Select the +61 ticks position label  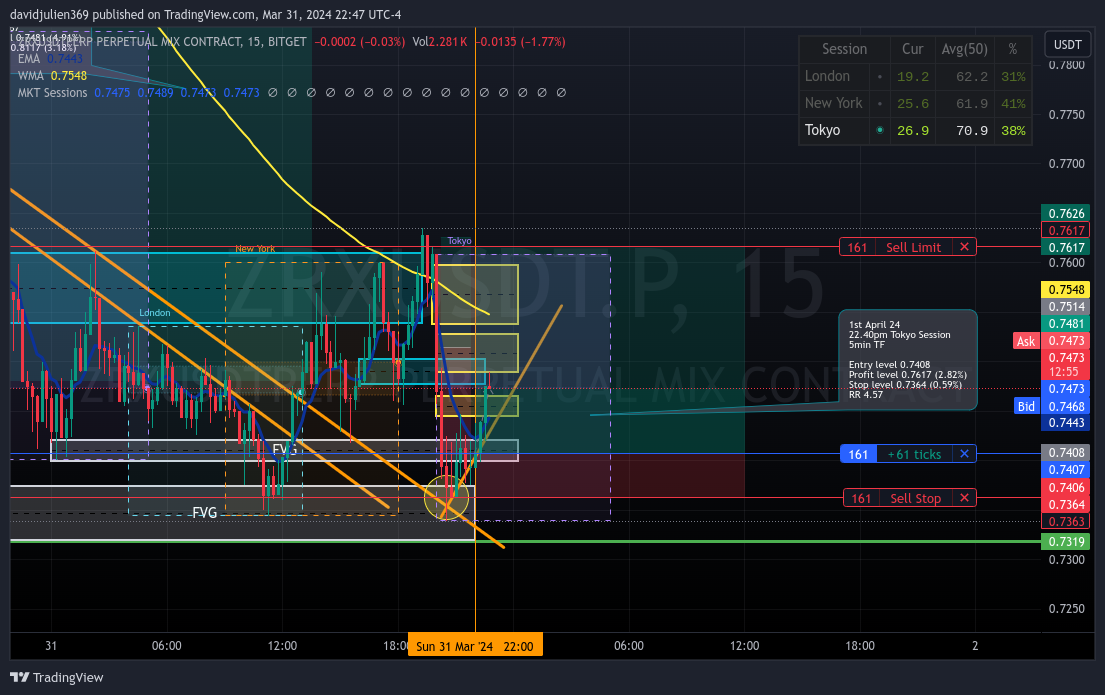[914, 454]
